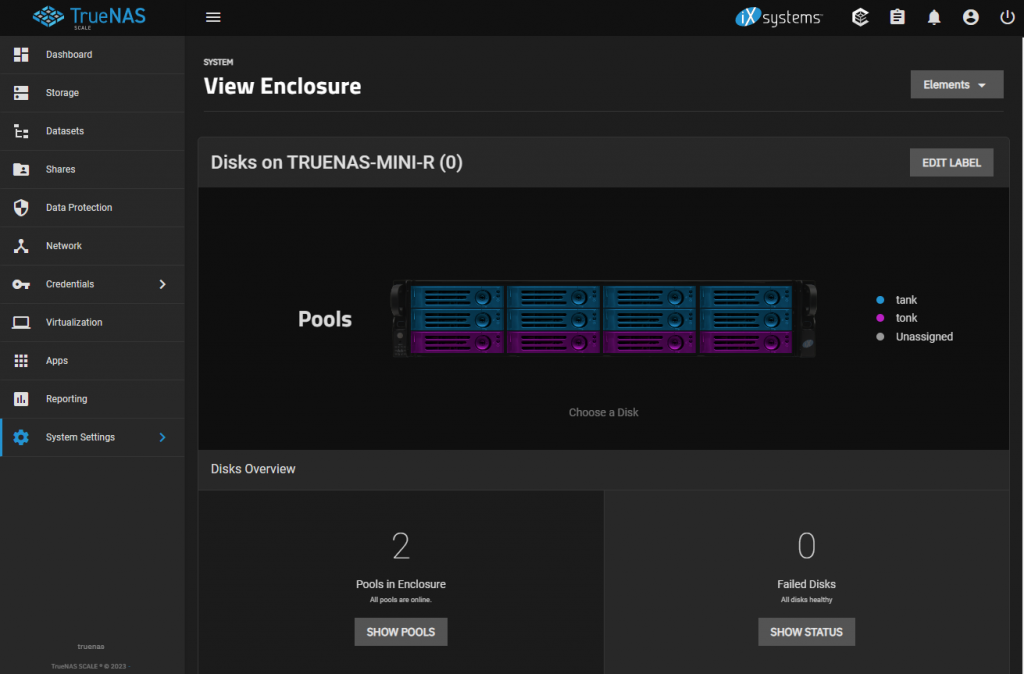Click the Apps grid icon
The height and width of the screenshot is (674, 1024).
click(21, 361)
